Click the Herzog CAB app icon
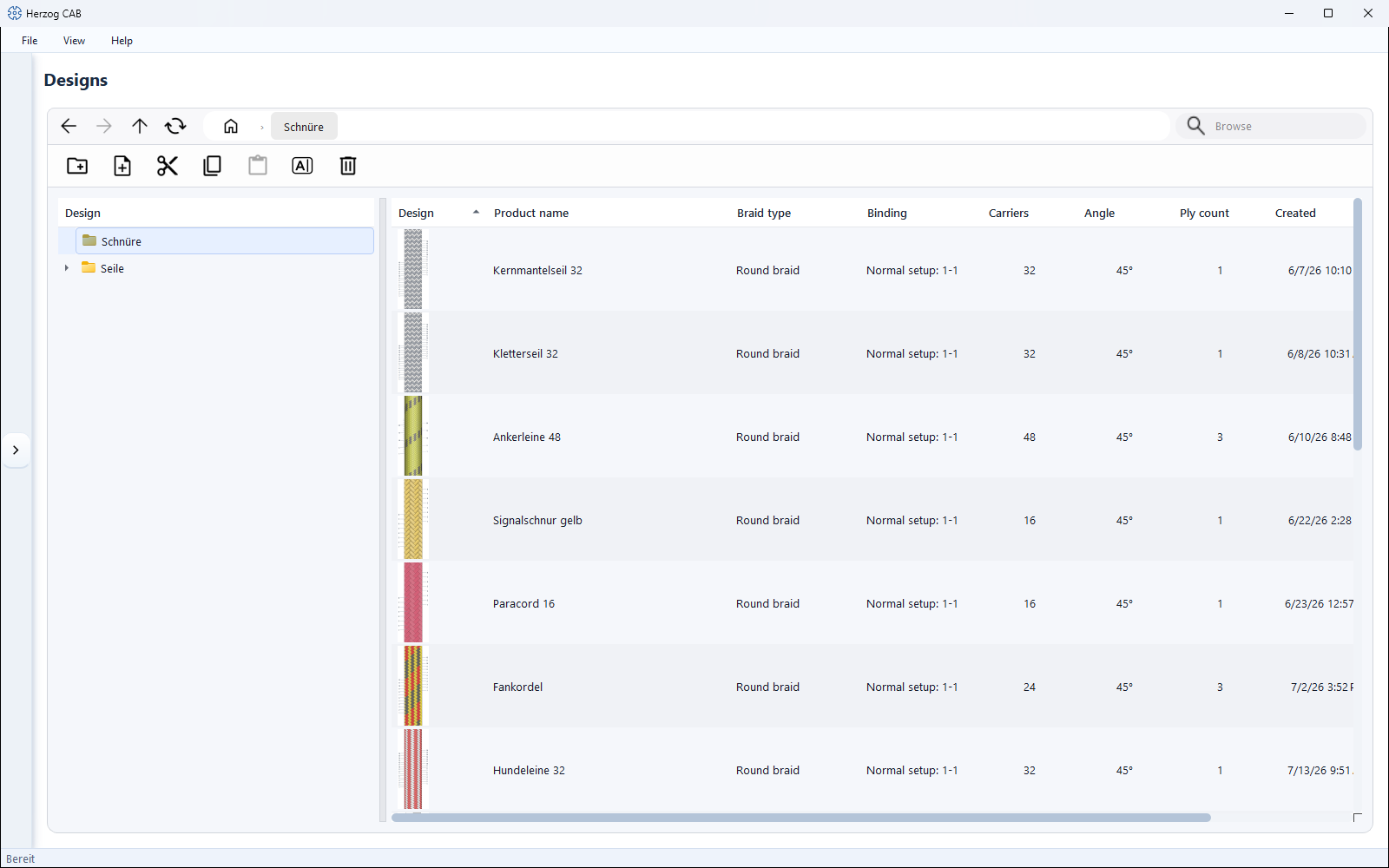The width and height of the screenshot is (1389, 868). 15,13
